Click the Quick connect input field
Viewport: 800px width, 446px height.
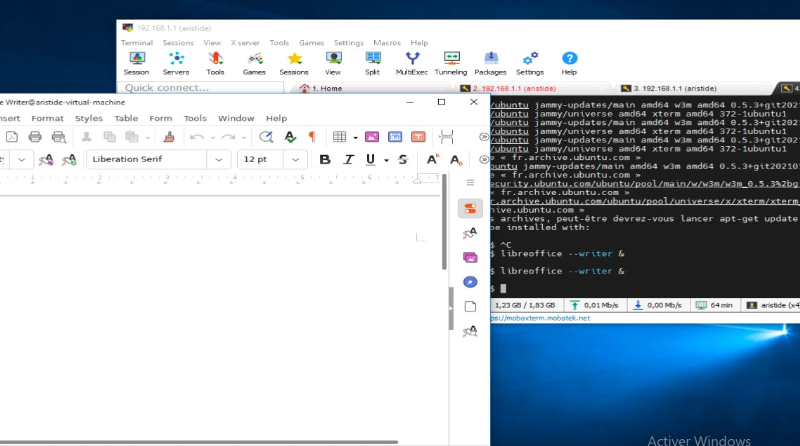[x=200, y=88]
